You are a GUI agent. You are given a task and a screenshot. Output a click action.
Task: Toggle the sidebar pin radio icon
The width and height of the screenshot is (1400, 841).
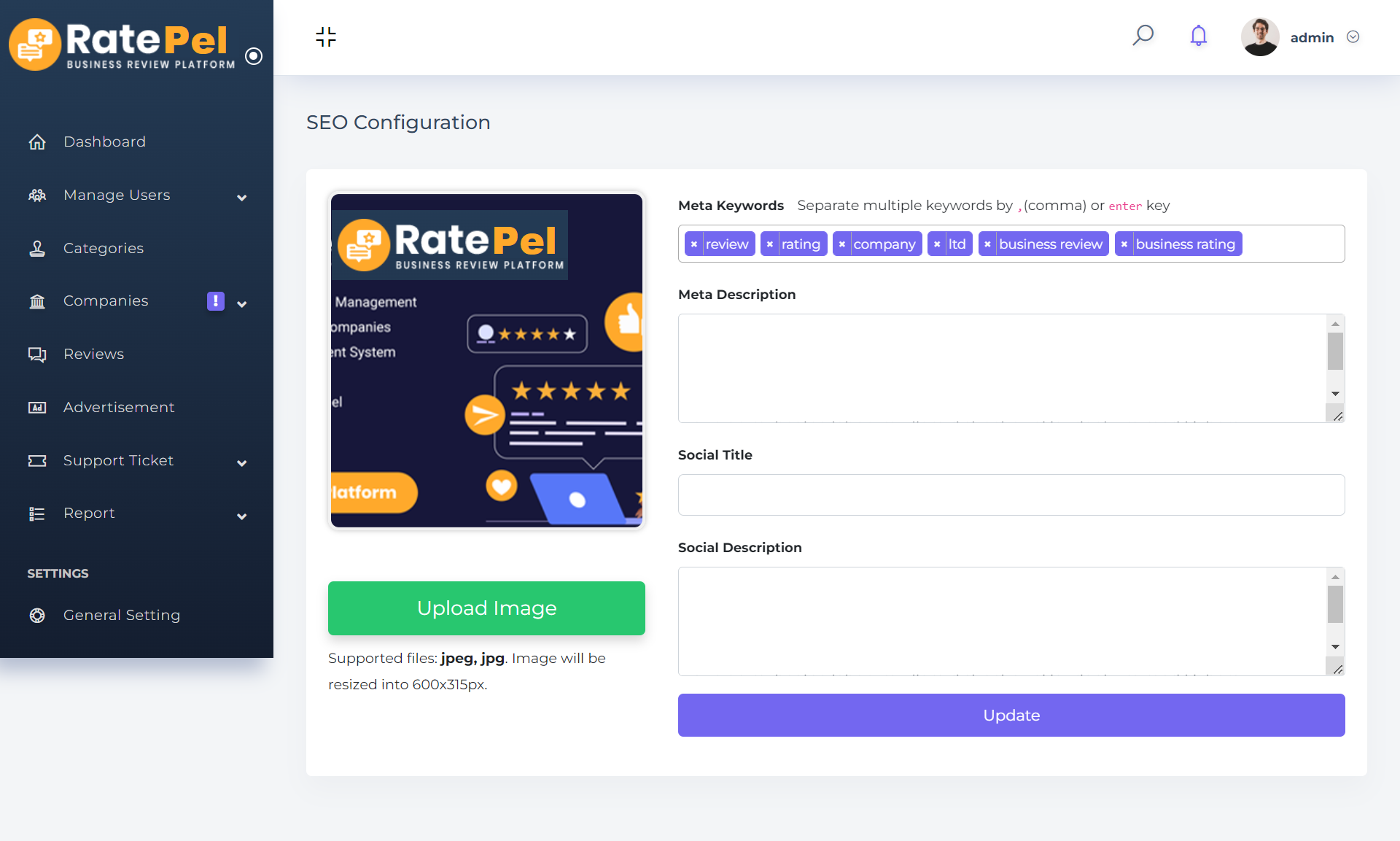[x=254, y=56]
